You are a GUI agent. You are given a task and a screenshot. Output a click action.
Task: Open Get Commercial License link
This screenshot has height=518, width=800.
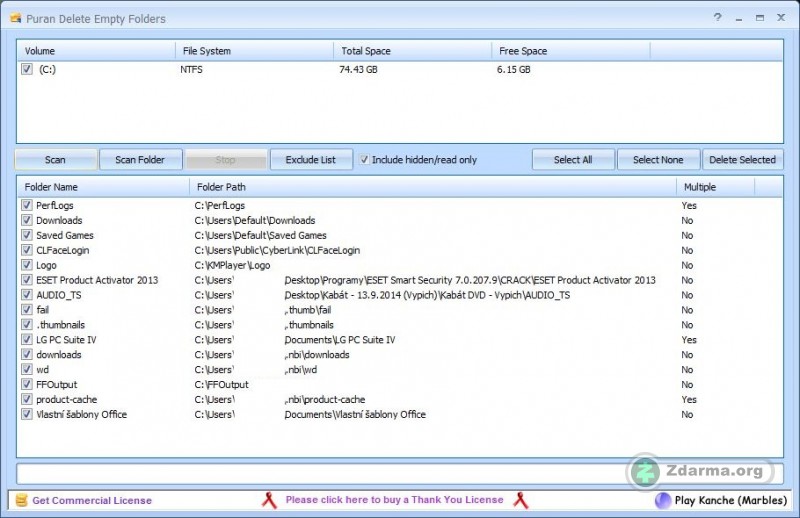pyautogui.click(x=92, y=501)
